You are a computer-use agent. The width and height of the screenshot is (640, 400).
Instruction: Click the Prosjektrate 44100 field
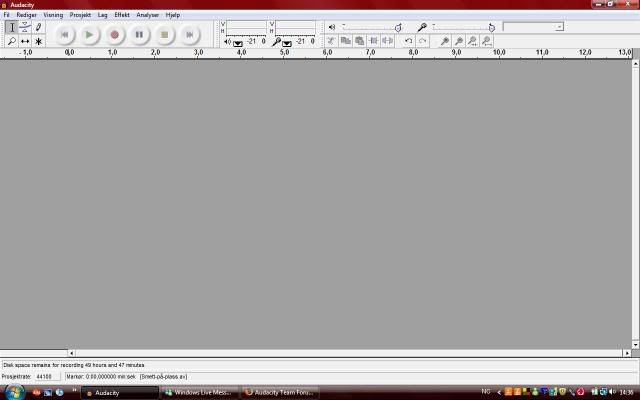[45, 377]
